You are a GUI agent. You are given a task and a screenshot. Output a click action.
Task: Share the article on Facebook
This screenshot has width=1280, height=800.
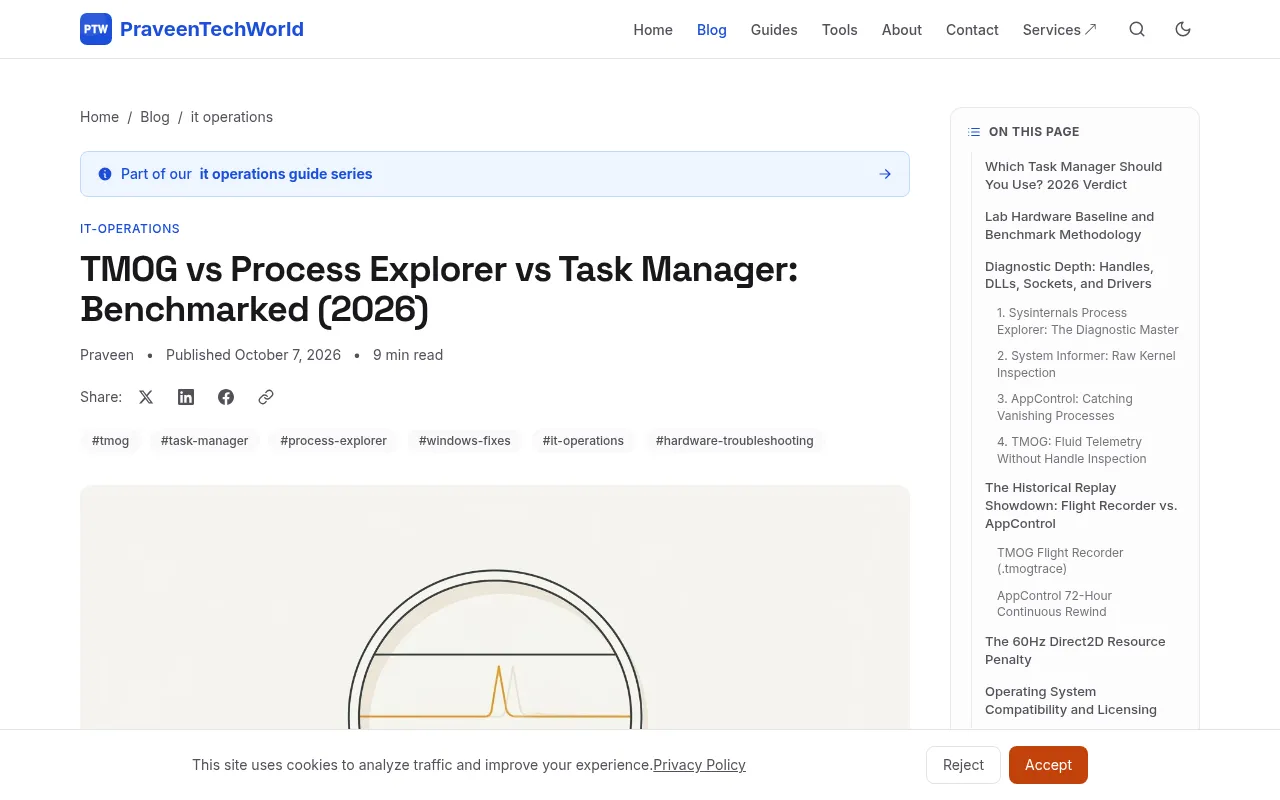pyautogui.click(x=226, y=397)
